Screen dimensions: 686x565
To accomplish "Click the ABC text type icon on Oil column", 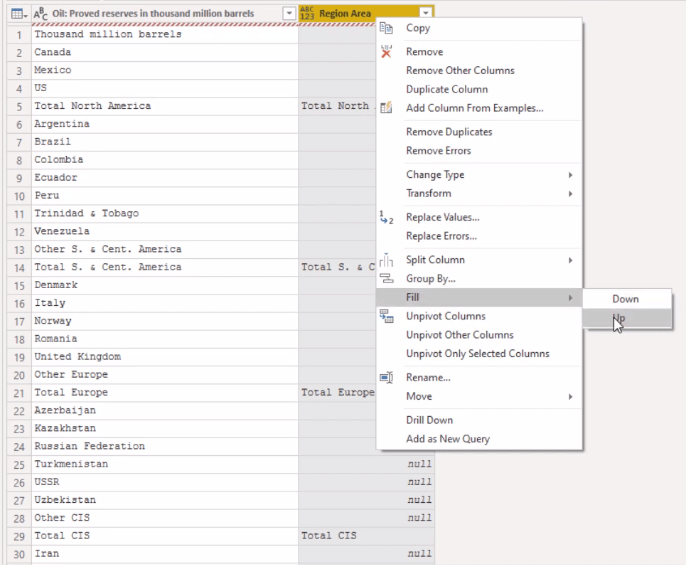I will [41, 14].
